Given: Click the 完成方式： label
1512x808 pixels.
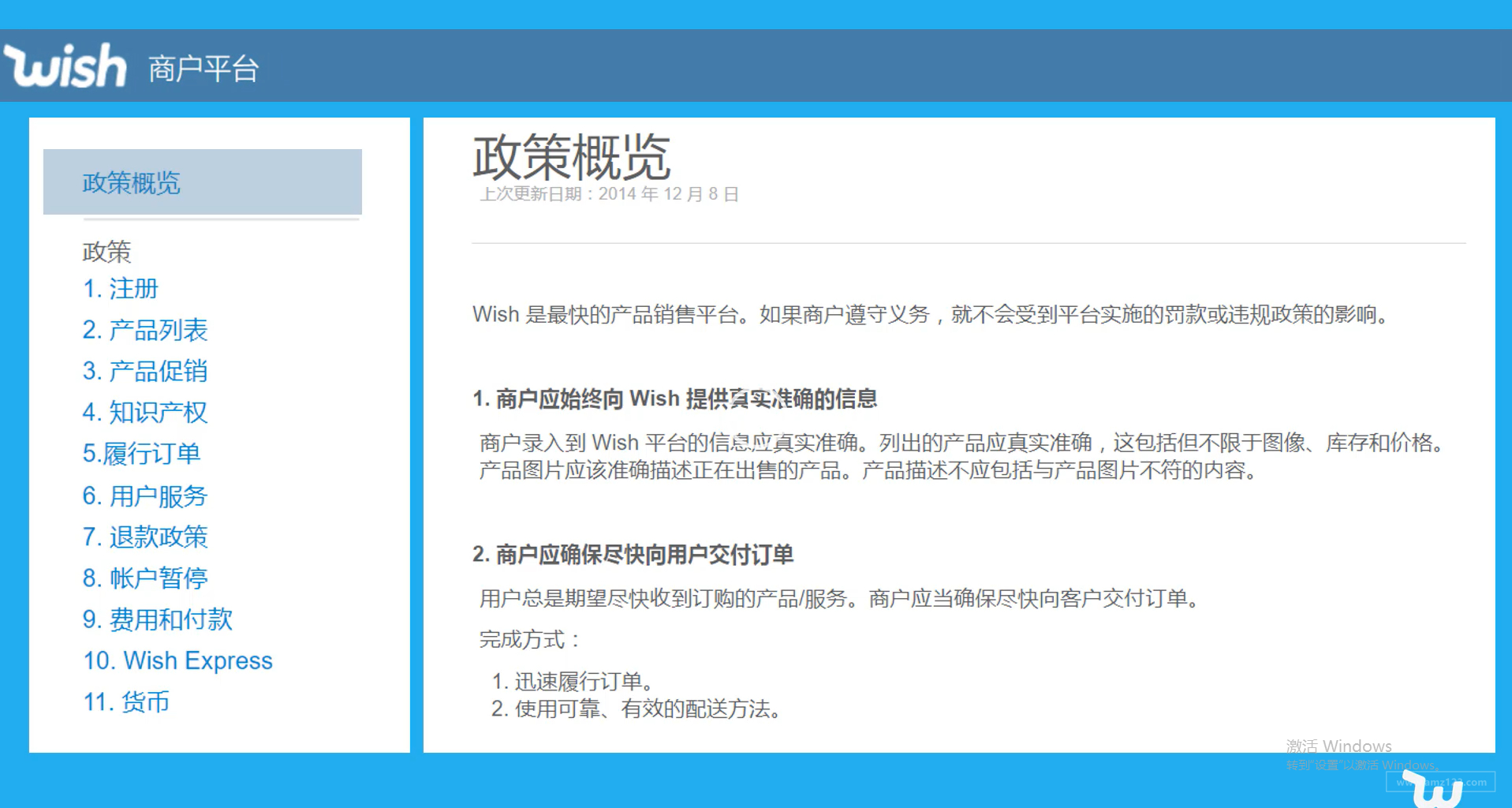Looking at the screenshot, I should click(x=530, y=640).
